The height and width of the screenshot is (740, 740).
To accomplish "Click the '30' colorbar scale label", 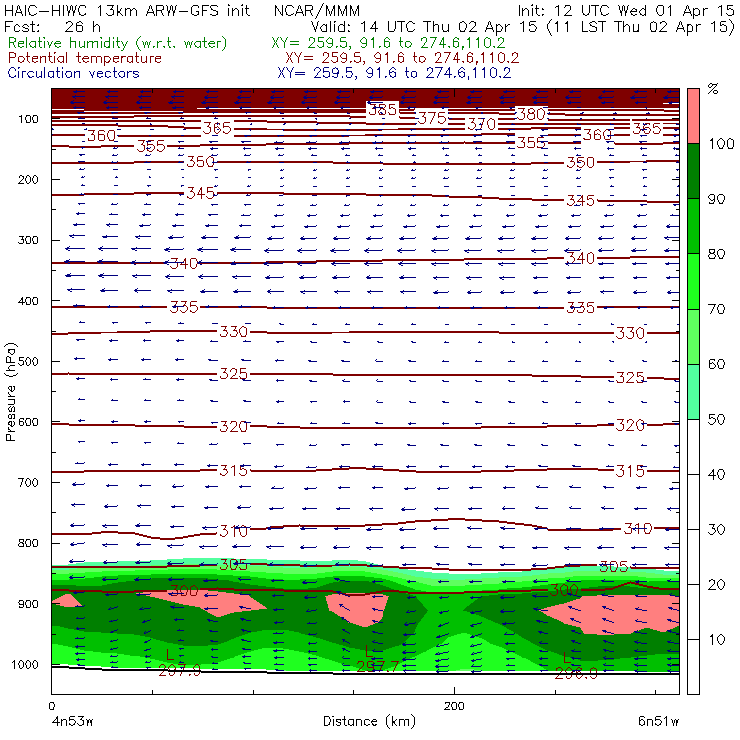I will click(x=716, y=530).
